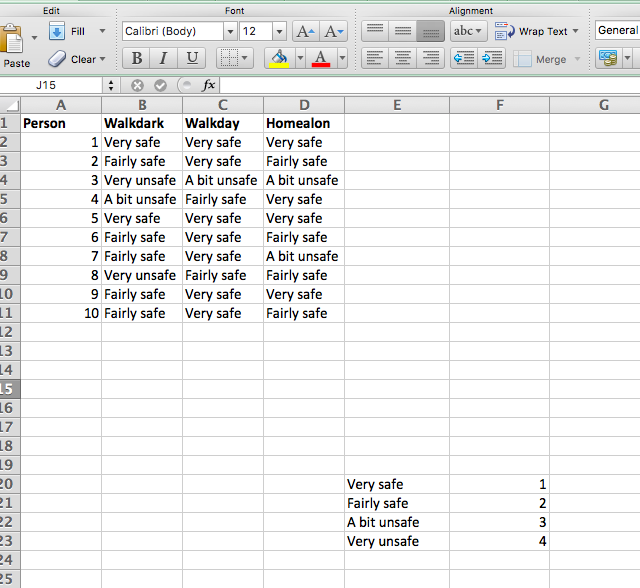Click the Fill down icon
640x588 pixels.
click(x=57, y=31)
